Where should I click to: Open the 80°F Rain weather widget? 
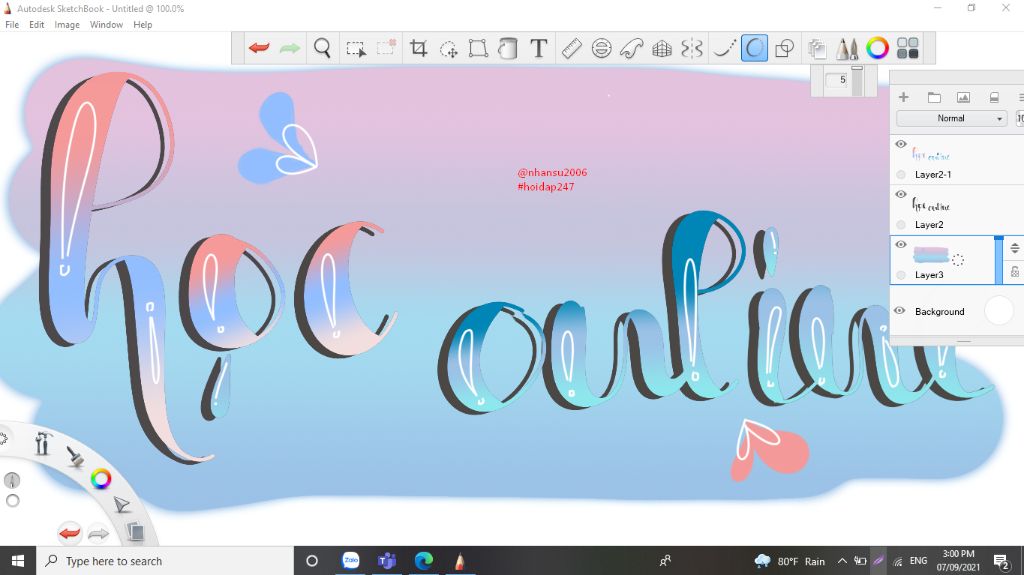(x=790, y=561)
